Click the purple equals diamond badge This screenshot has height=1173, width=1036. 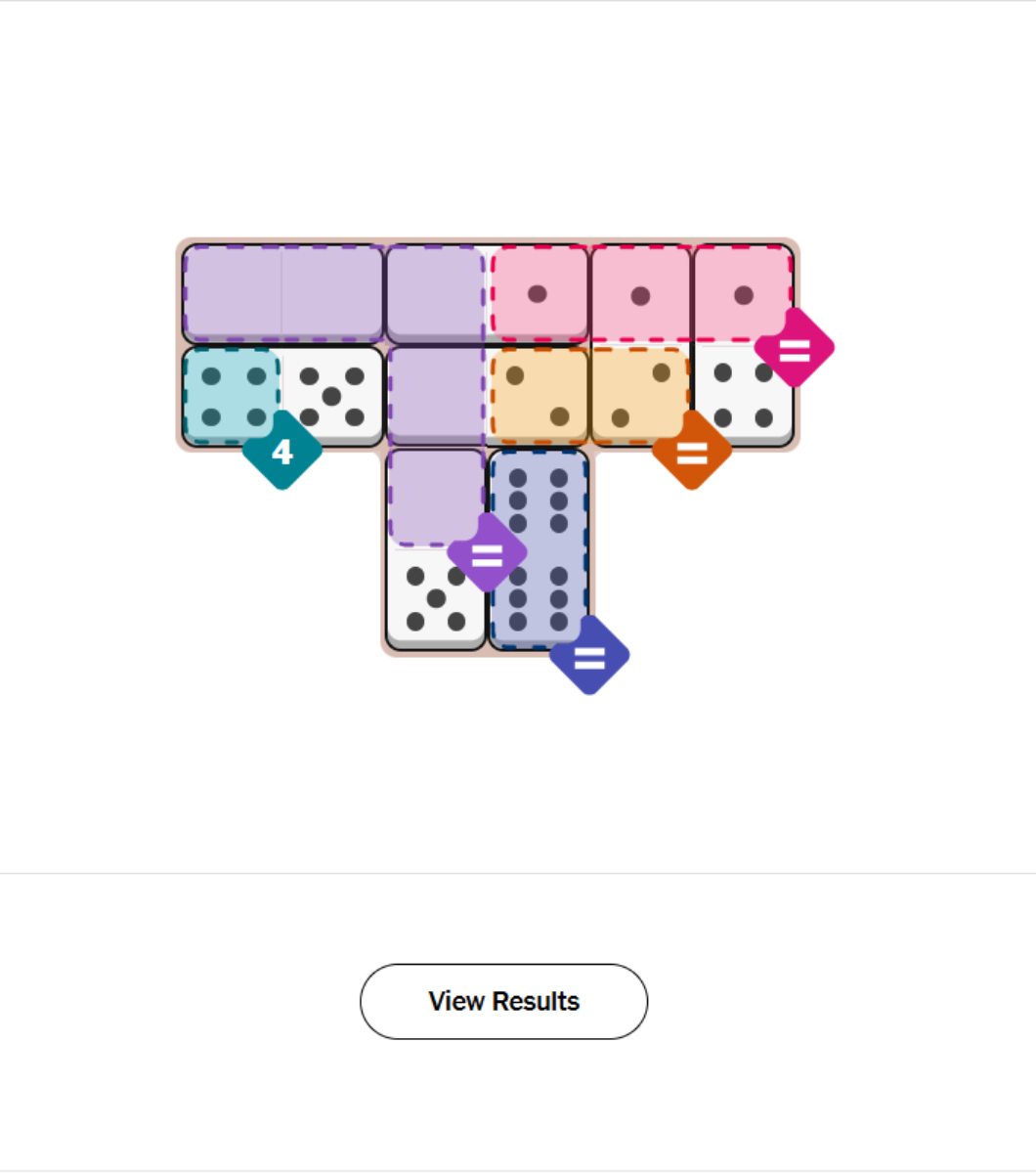(x=487, y=553)
